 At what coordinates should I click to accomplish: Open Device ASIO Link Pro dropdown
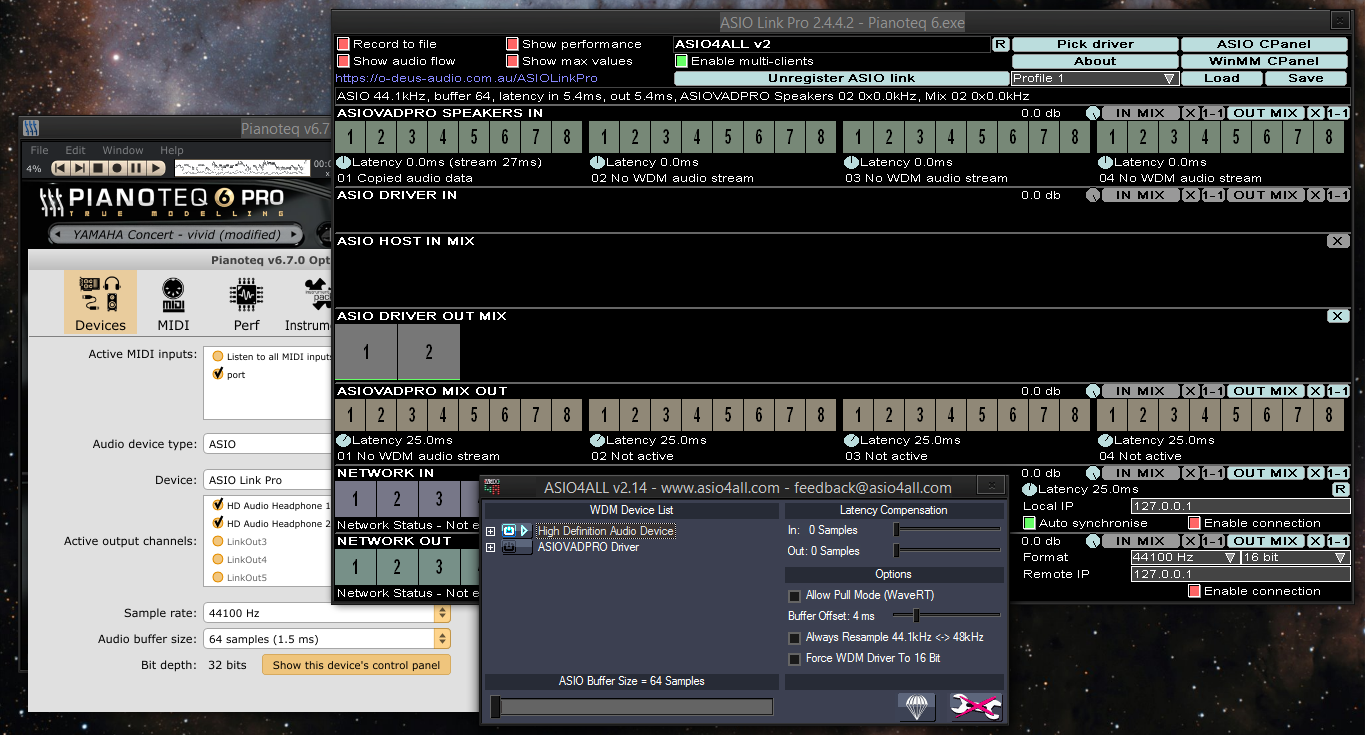(x=268, y=480)
